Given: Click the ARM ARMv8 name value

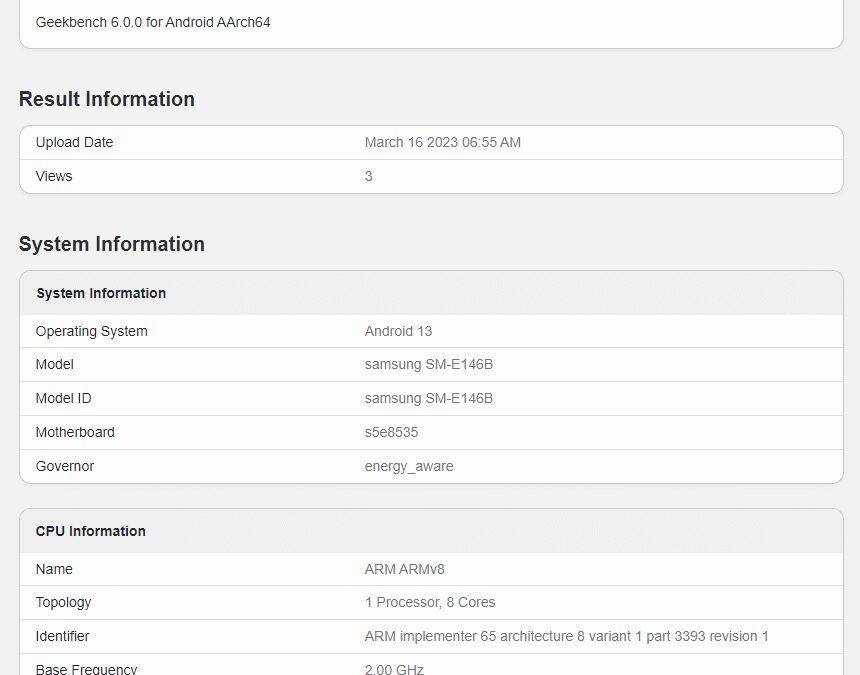Looking at the screenshot, I should point(404,569).
